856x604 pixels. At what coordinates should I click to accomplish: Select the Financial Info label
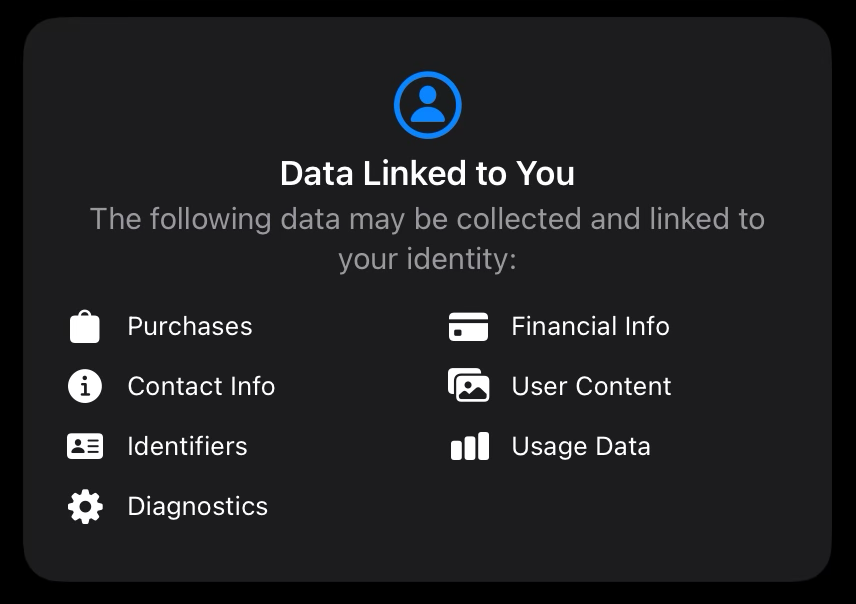[590, 327]
